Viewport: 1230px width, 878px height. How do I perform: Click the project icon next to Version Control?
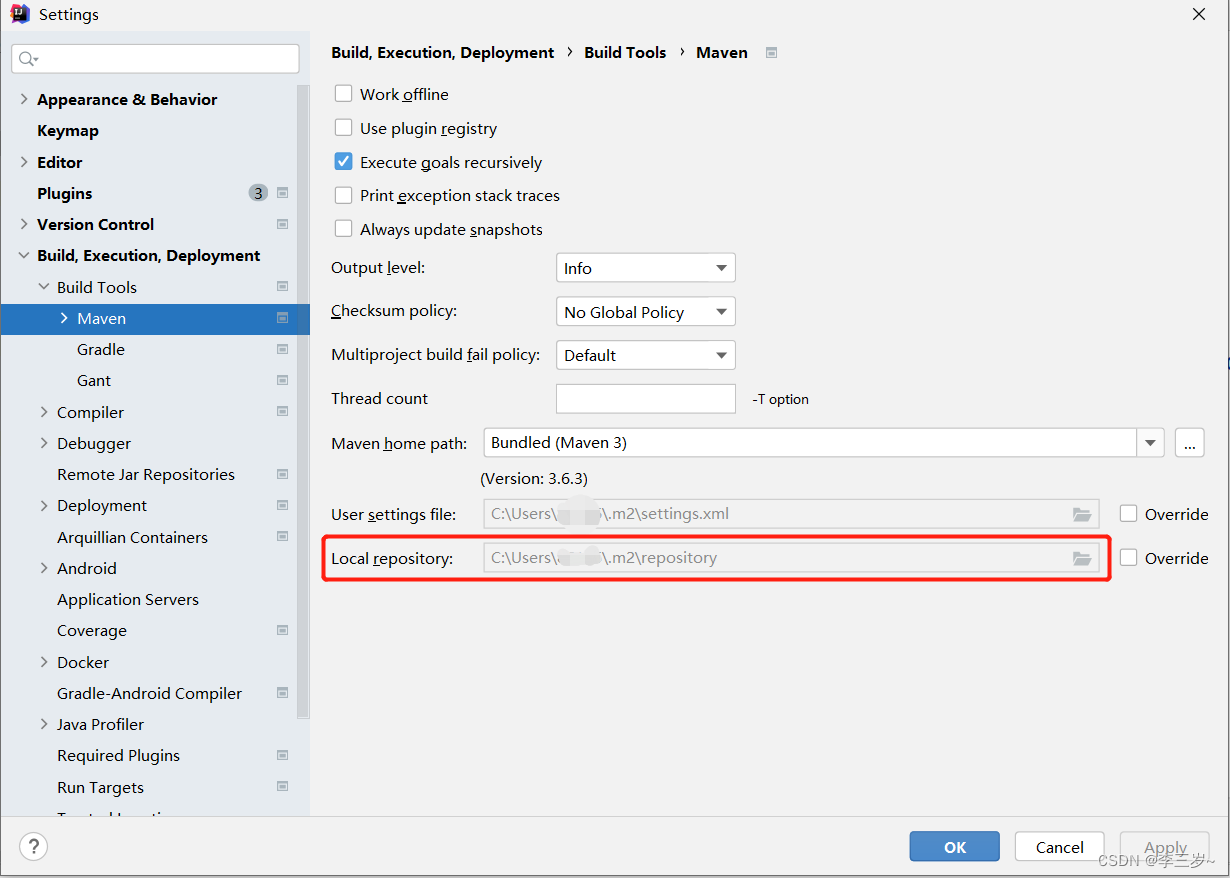pos(283,224)
